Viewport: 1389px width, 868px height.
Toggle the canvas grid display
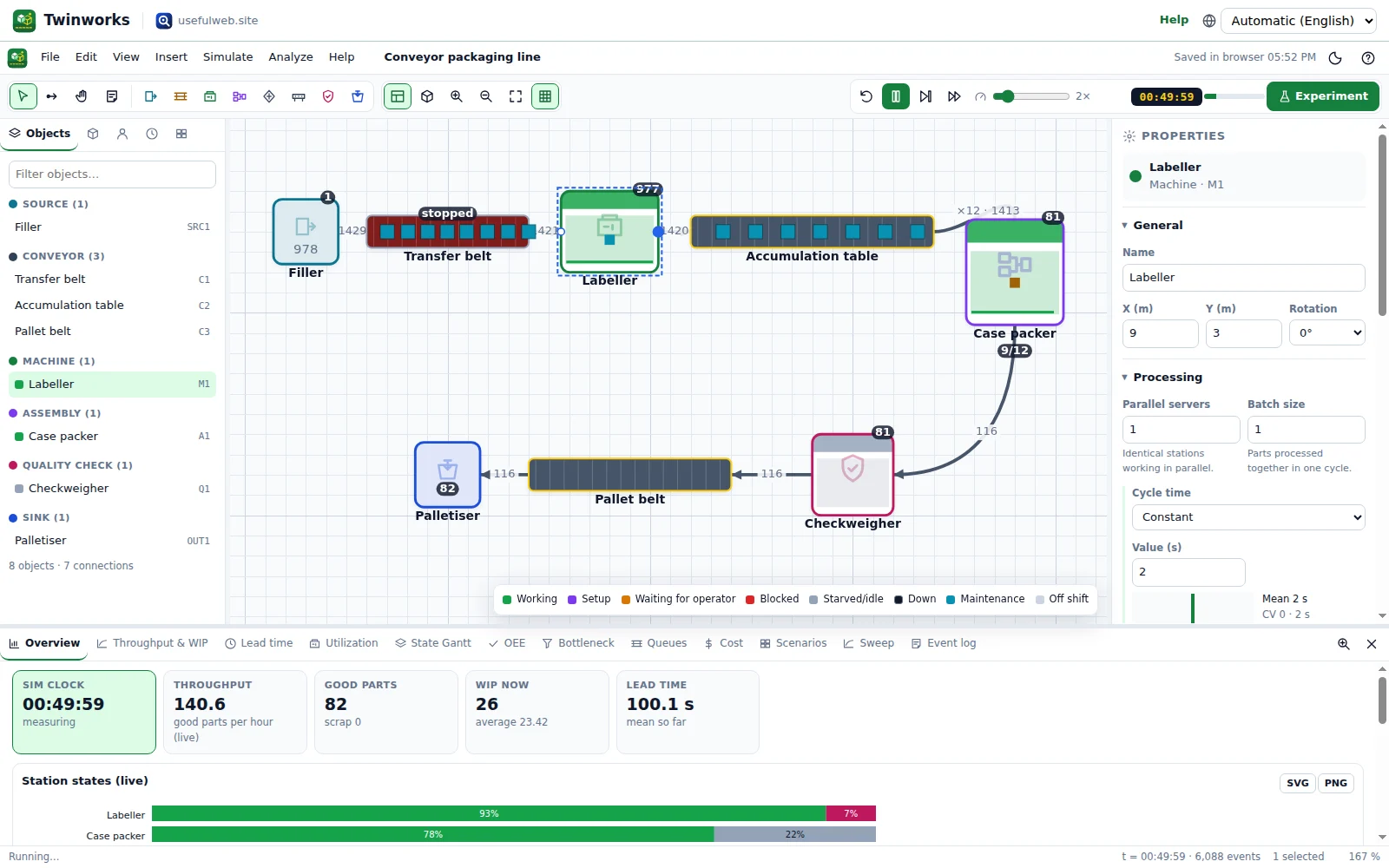(x=545, y=96)
